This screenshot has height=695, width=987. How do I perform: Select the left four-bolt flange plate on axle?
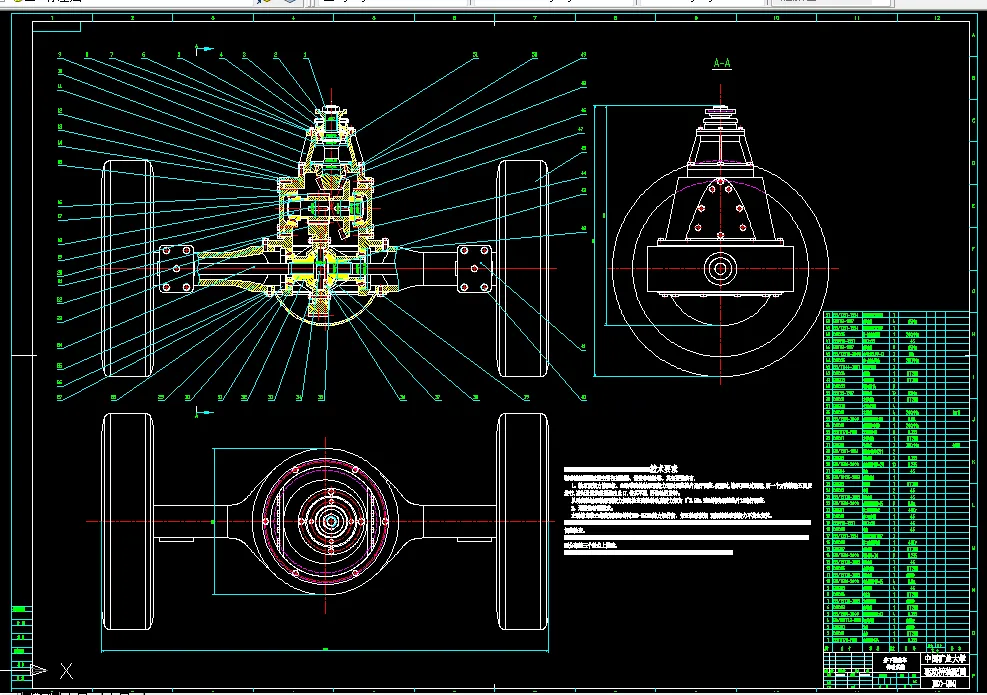pos(176,269)
